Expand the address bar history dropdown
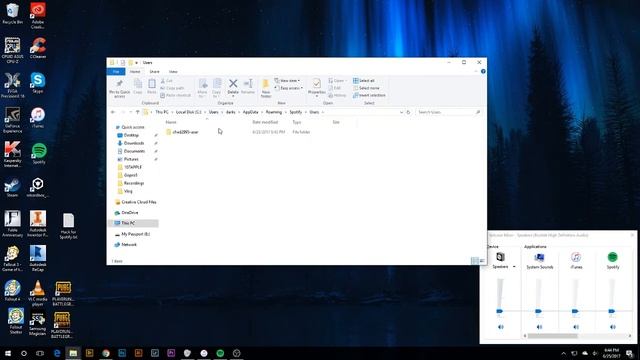The width and height of the screenshot is (640, 360). [401, 112]
